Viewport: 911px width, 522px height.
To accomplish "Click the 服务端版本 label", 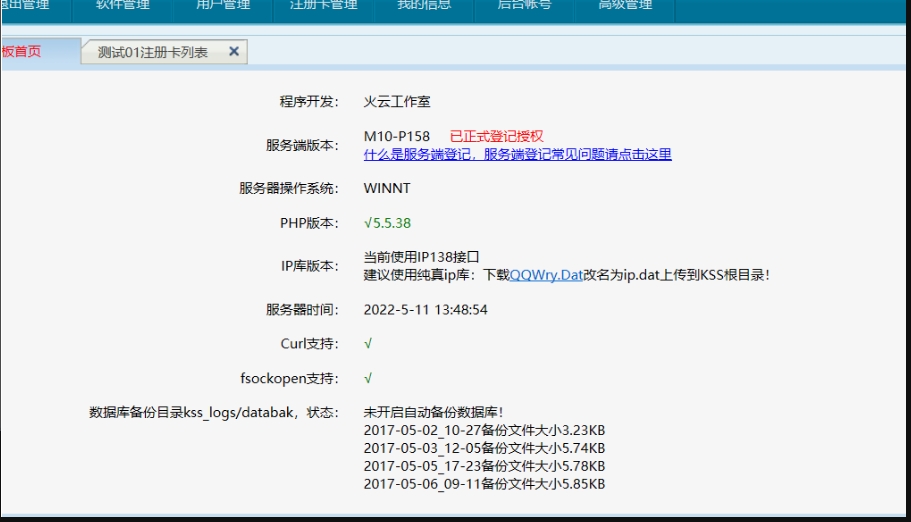I will point(302,145).
